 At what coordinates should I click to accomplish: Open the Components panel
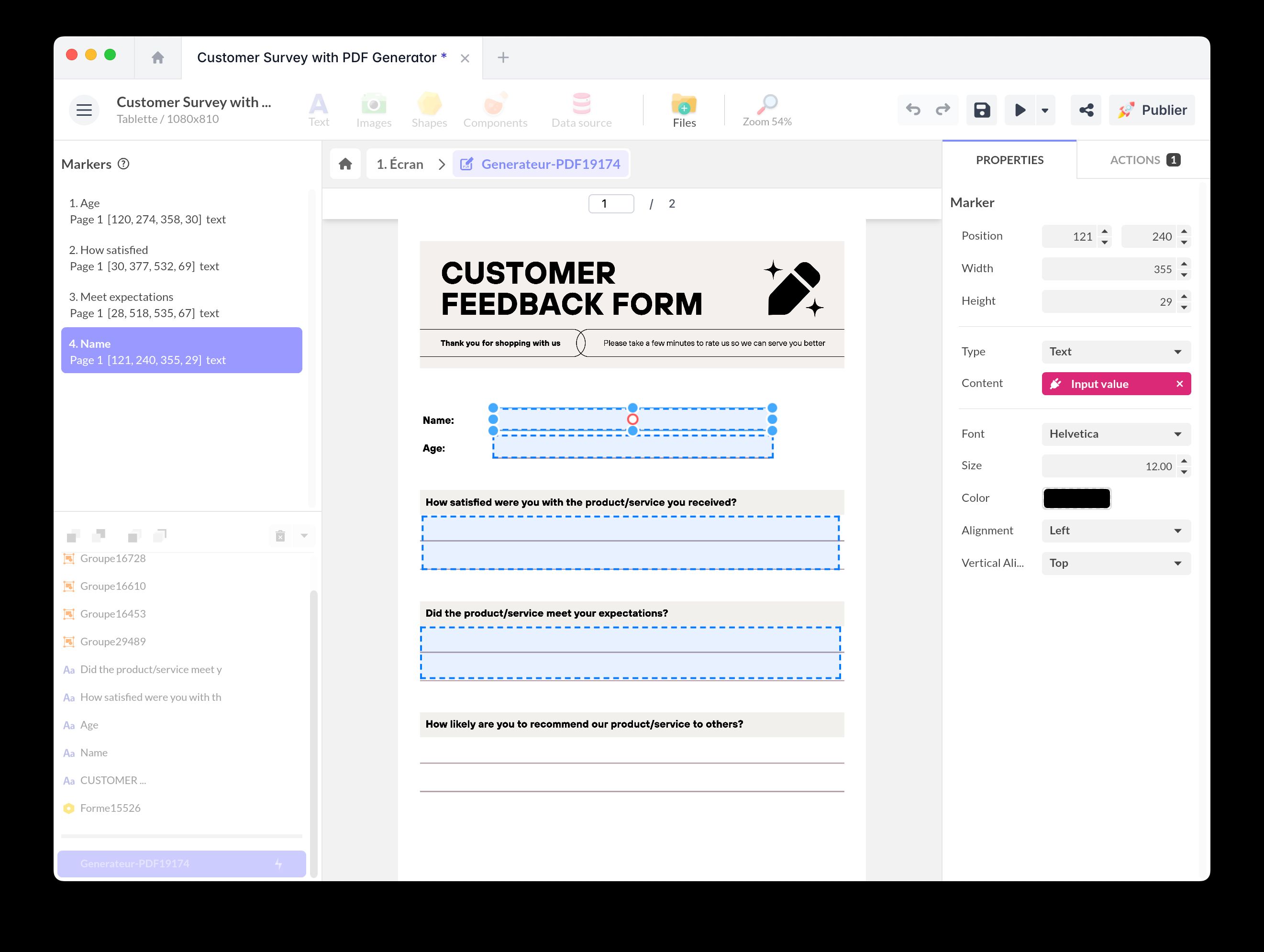(495, 110)
